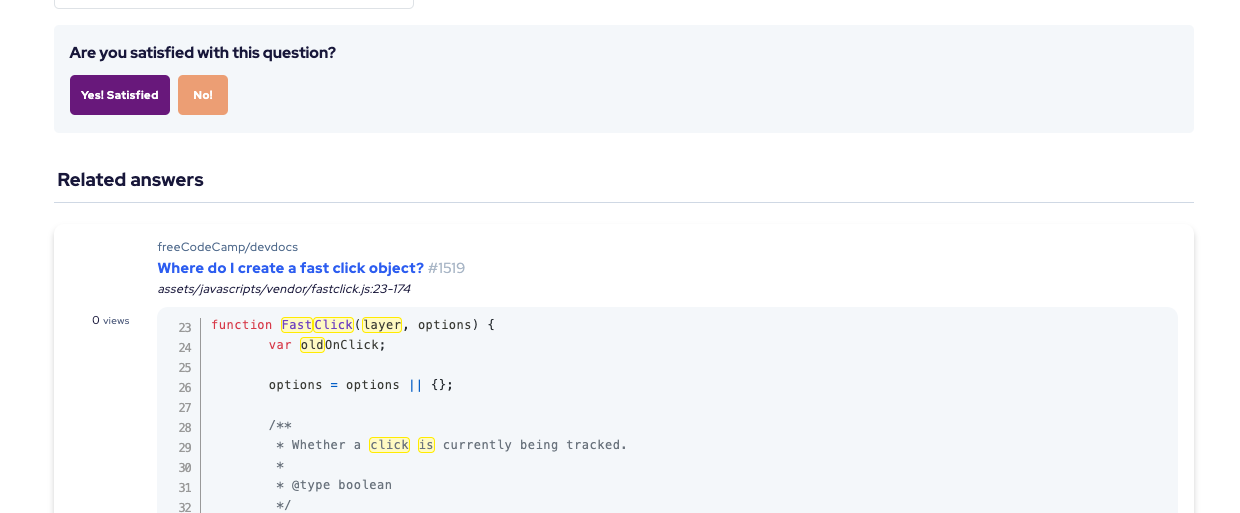Click the highlighted 'layer' parameter
Viewport: 1240px width, 513px height.
[x=382, y=325]
